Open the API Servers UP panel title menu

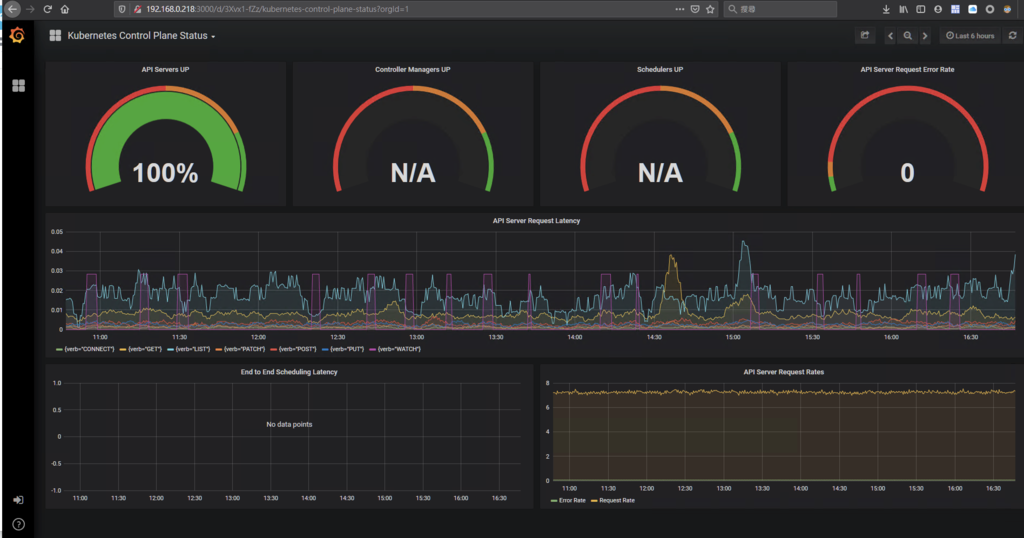[165, 69]
